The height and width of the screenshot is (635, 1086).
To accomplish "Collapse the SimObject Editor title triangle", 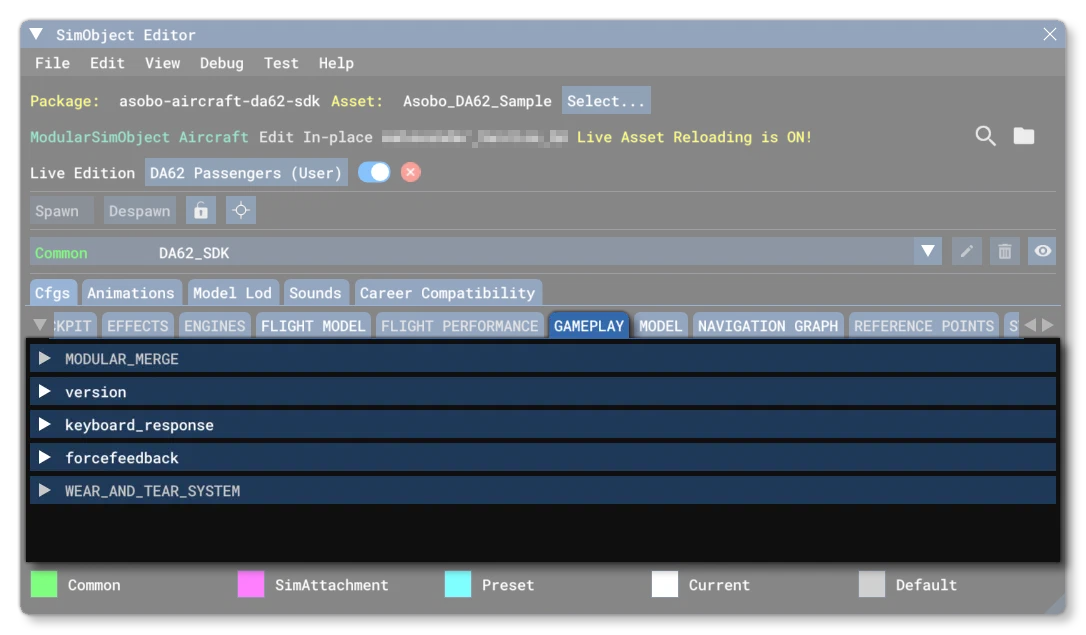I will (x=37, y=34).
